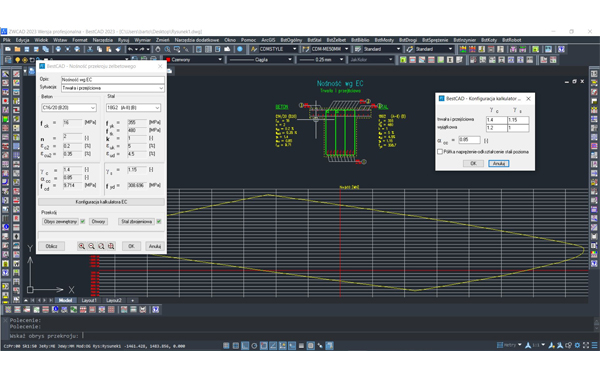Click the text style icon beside CDMSTYLE
600x371 pixels.
pyautogui.click(x=253, y=49)
